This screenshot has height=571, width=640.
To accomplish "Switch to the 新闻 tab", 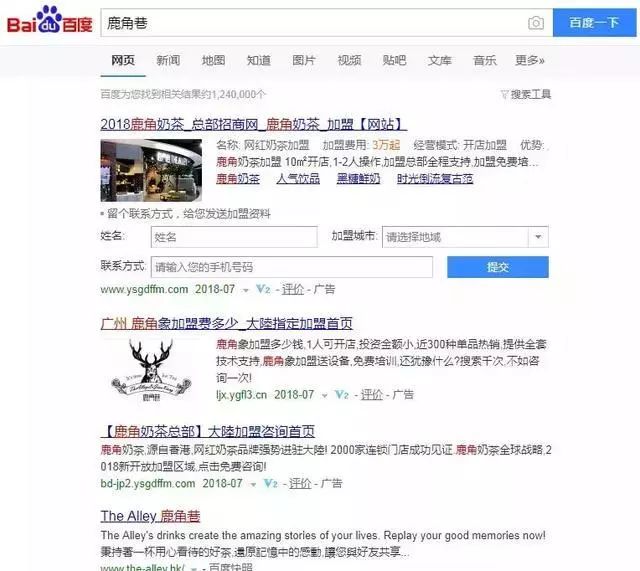I will [x=168, y=60].
